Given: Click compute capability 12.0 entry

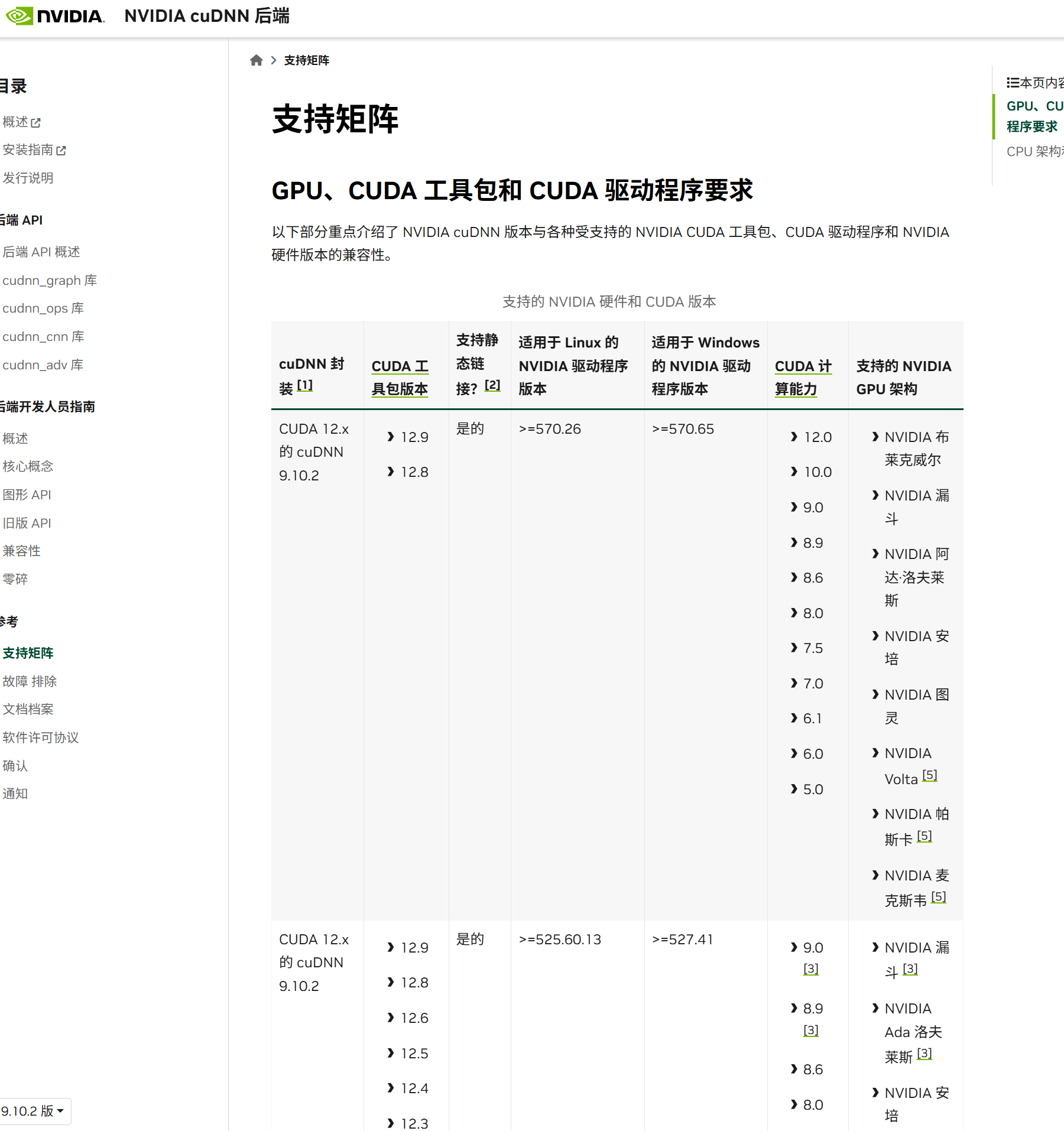Looking at the screenshot, I should pos(818,437).
